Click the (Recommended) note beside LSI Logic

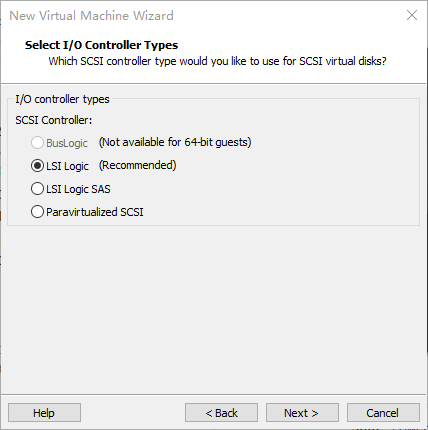pyautogui.click(x=138, y=165)
